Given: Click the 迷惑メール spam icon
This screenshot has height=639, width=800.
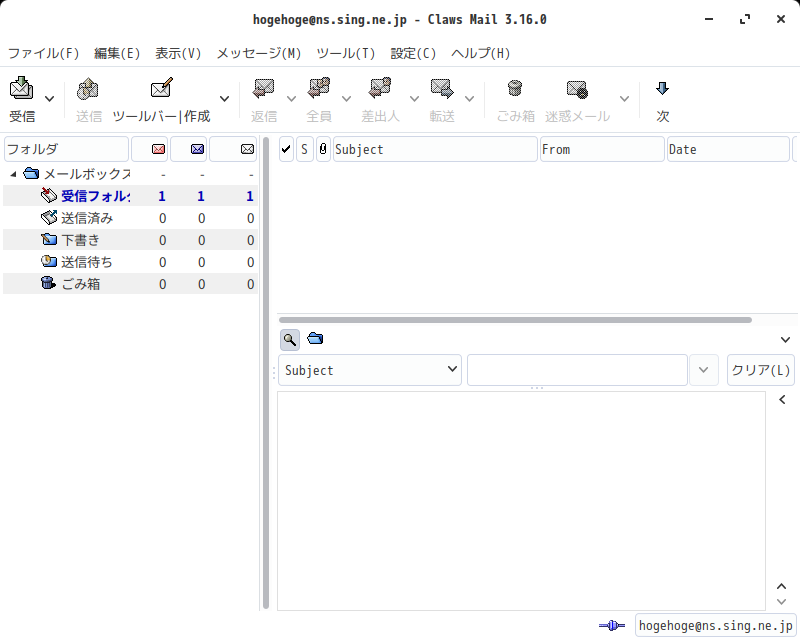Looking at the screenshot, I should (x=577, y=88).
